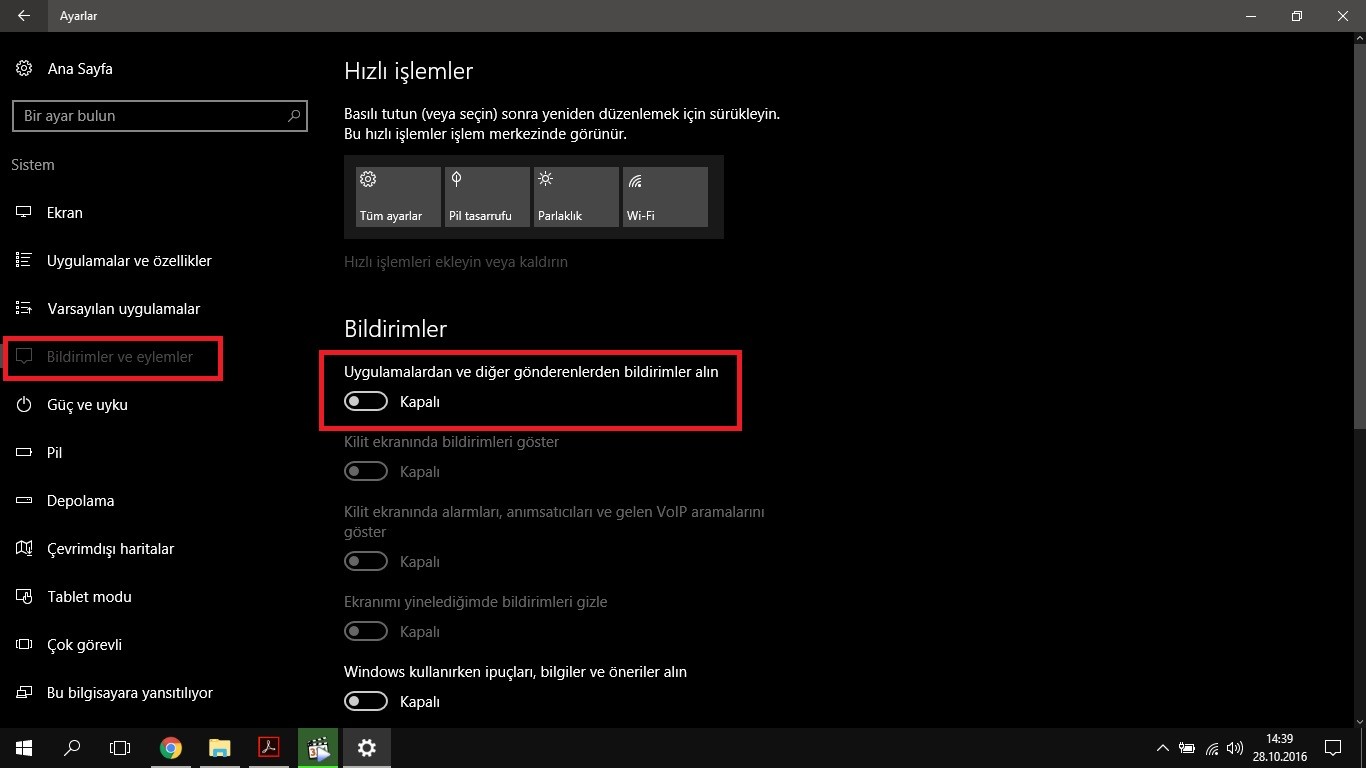The height and width of the screenshot is (768, 1366).
Task: Open taskbar search magnifier
Action: coord(72,748)
